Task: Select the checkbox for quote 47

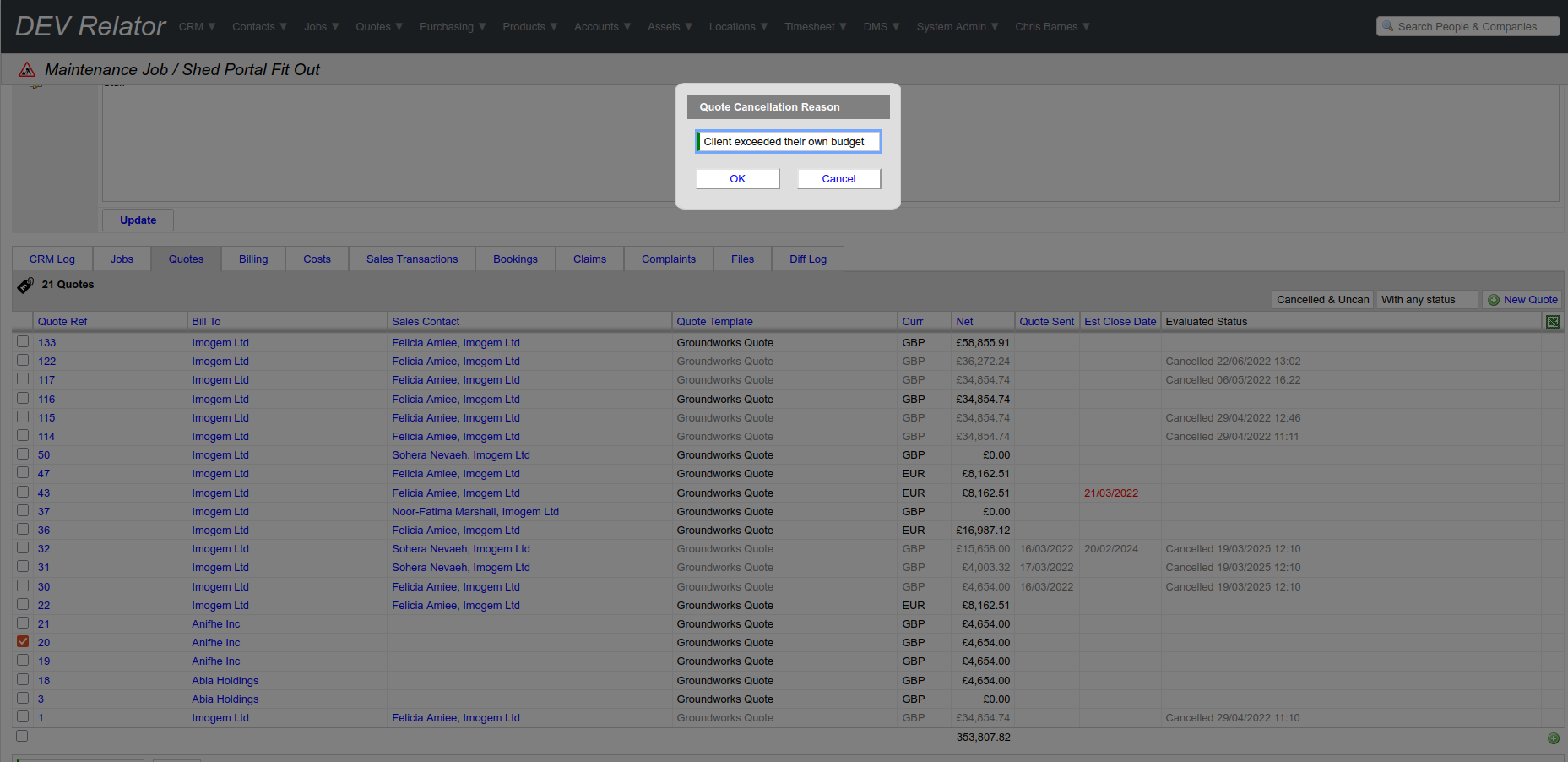Action: (x=23, y=472)
